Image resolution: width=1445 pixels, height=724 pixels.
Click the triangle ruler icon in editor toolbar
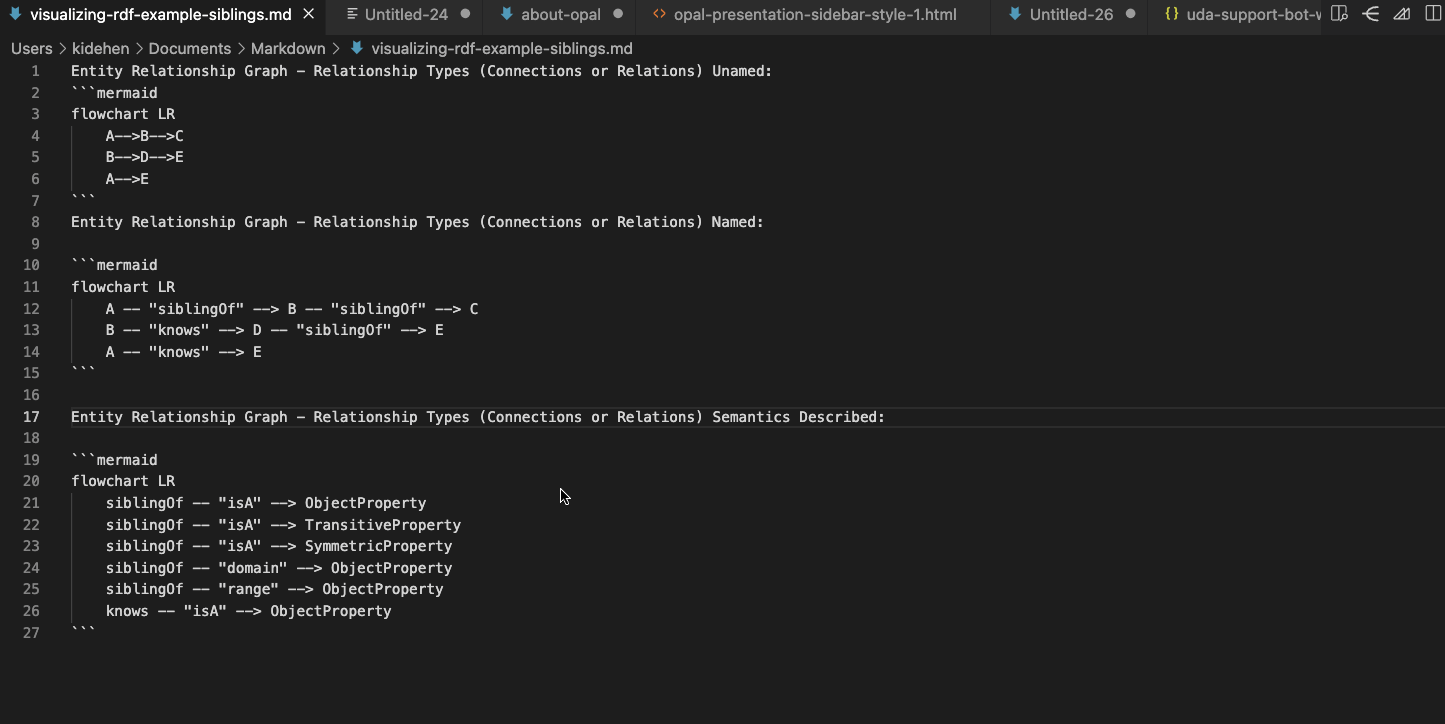pyautogui.click(x=1402, y=14)
